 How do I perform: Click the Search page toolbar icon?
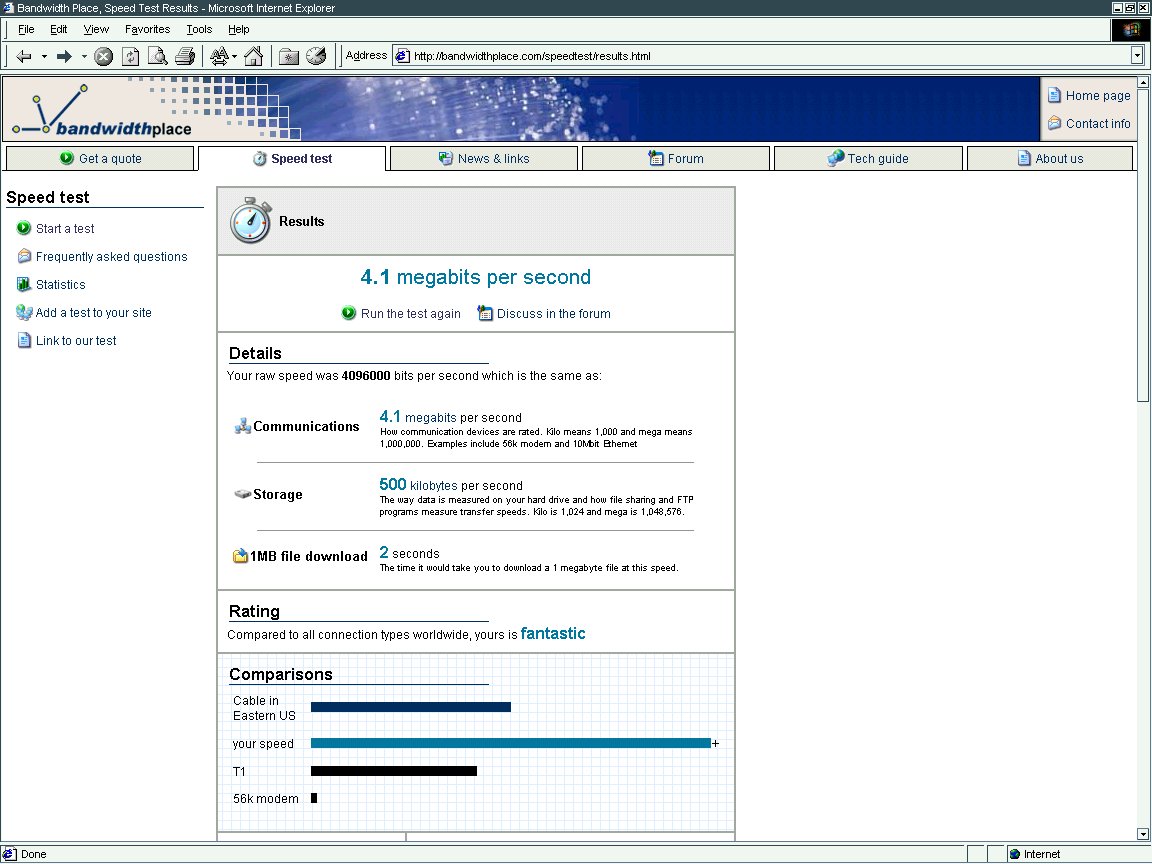[x=157, y=56]
